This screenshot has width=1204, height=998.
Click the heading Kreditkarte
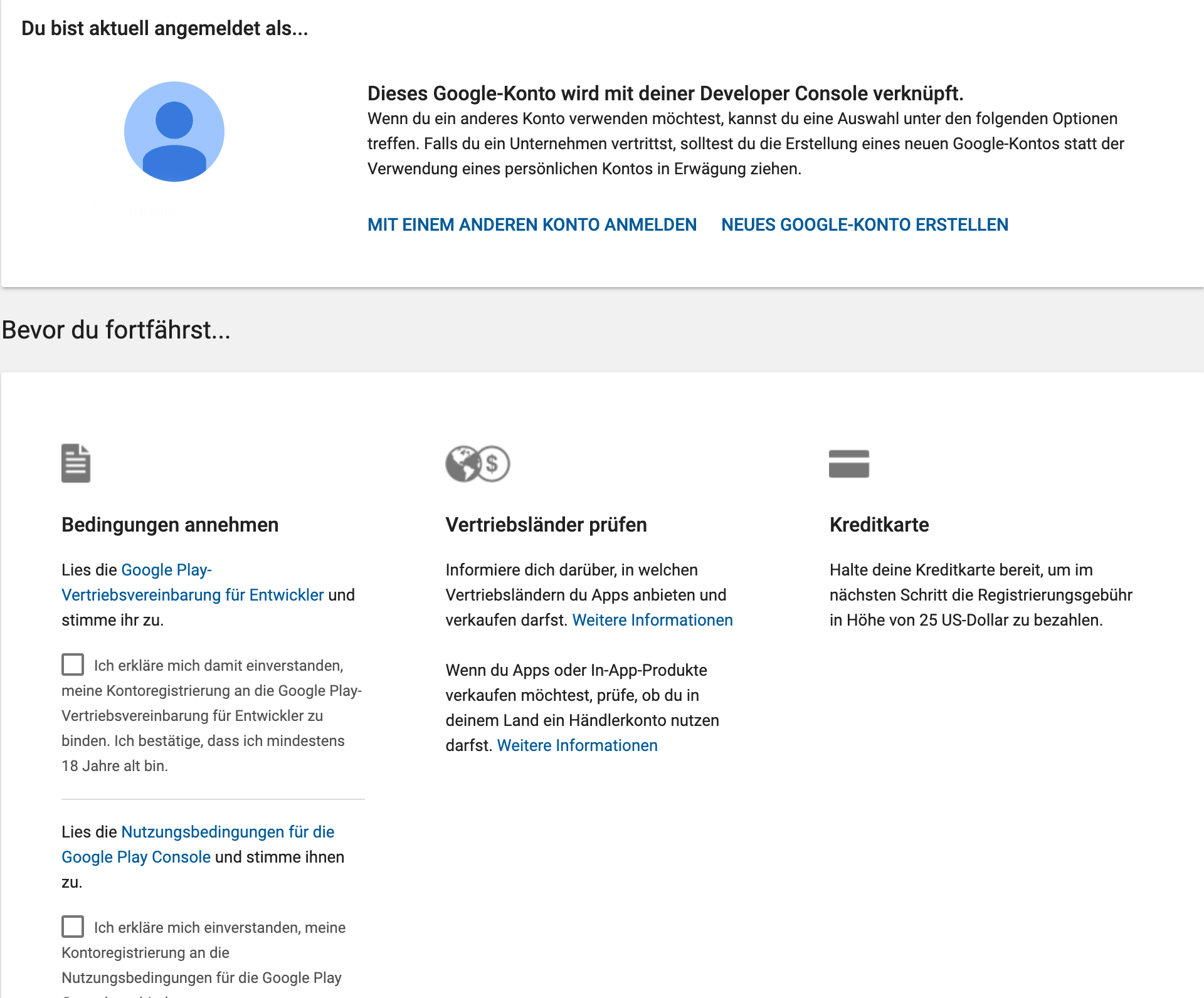coord(879,525)
